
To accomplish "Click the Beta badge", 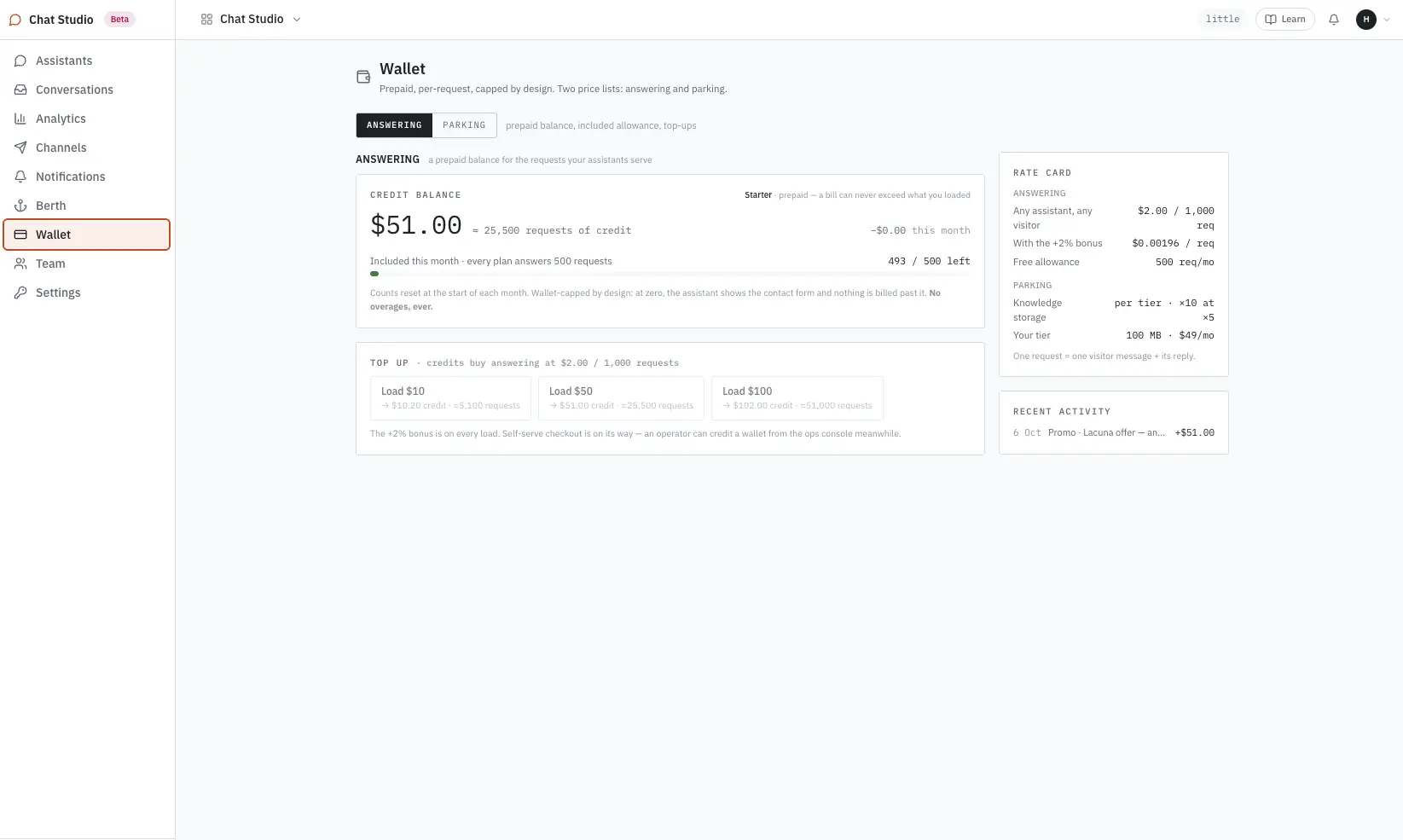I will (x=119, y=19).
